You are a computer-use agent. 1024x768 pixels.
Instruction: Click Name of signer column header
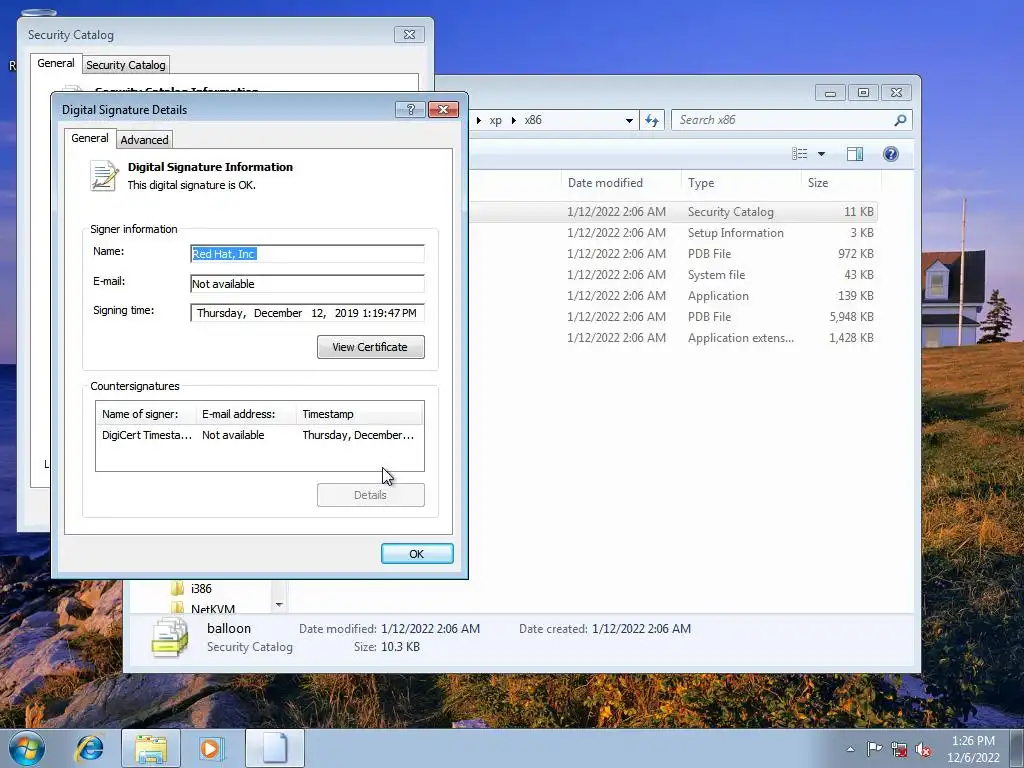tap(146, 414)
